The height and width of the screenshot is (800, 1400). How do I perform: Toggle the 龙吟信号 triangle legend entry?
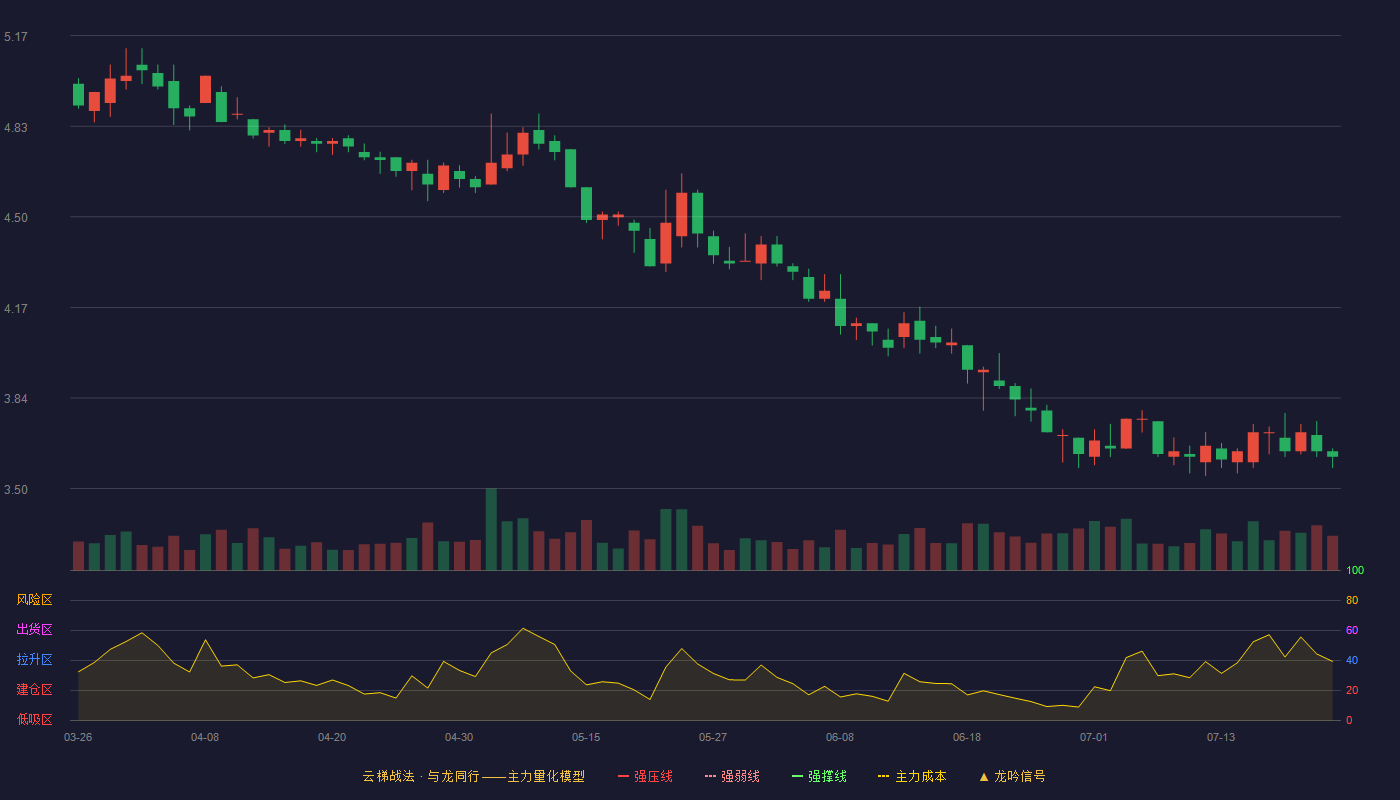pyautogui.click(x=1012, y=776)
